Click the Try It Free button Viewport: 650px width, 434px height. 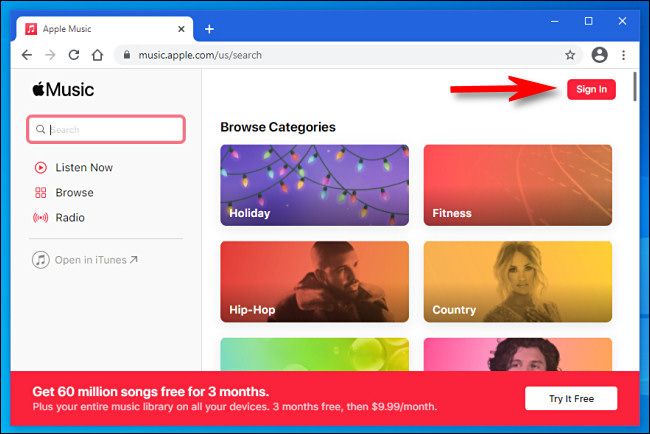tap(571, 398)
